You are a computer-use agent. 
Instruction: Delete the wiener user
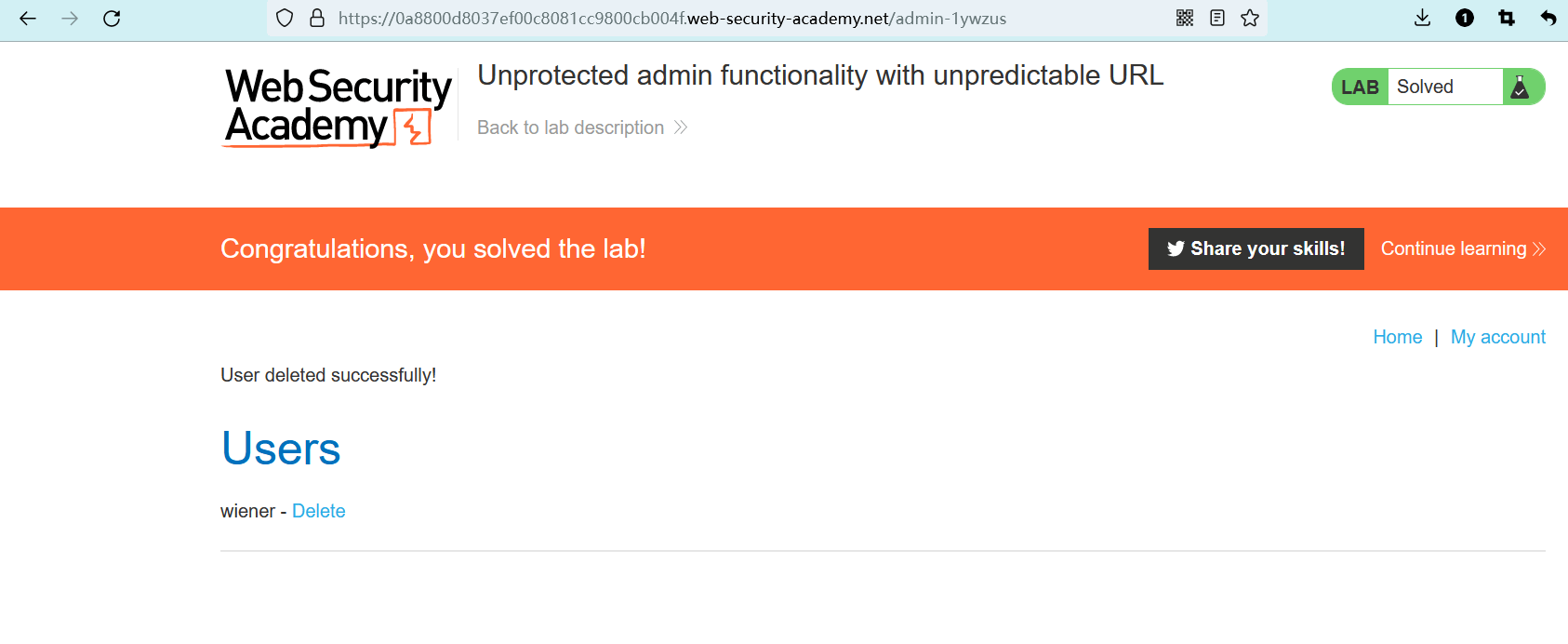pyautogui.click(x=318, y=511)
